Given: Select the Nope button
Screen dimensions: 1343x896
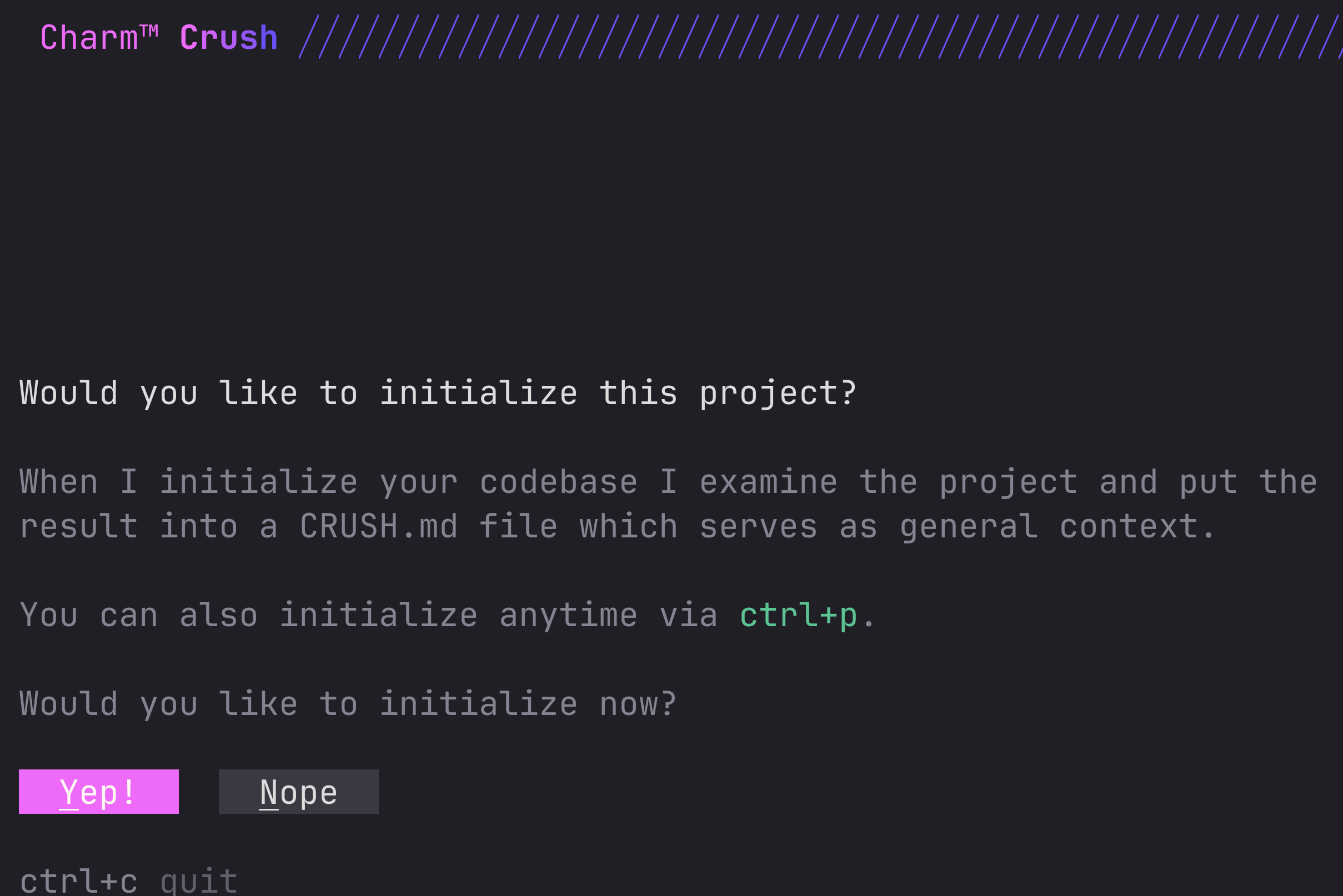Looking at the screenshot, I should [298, 792].
